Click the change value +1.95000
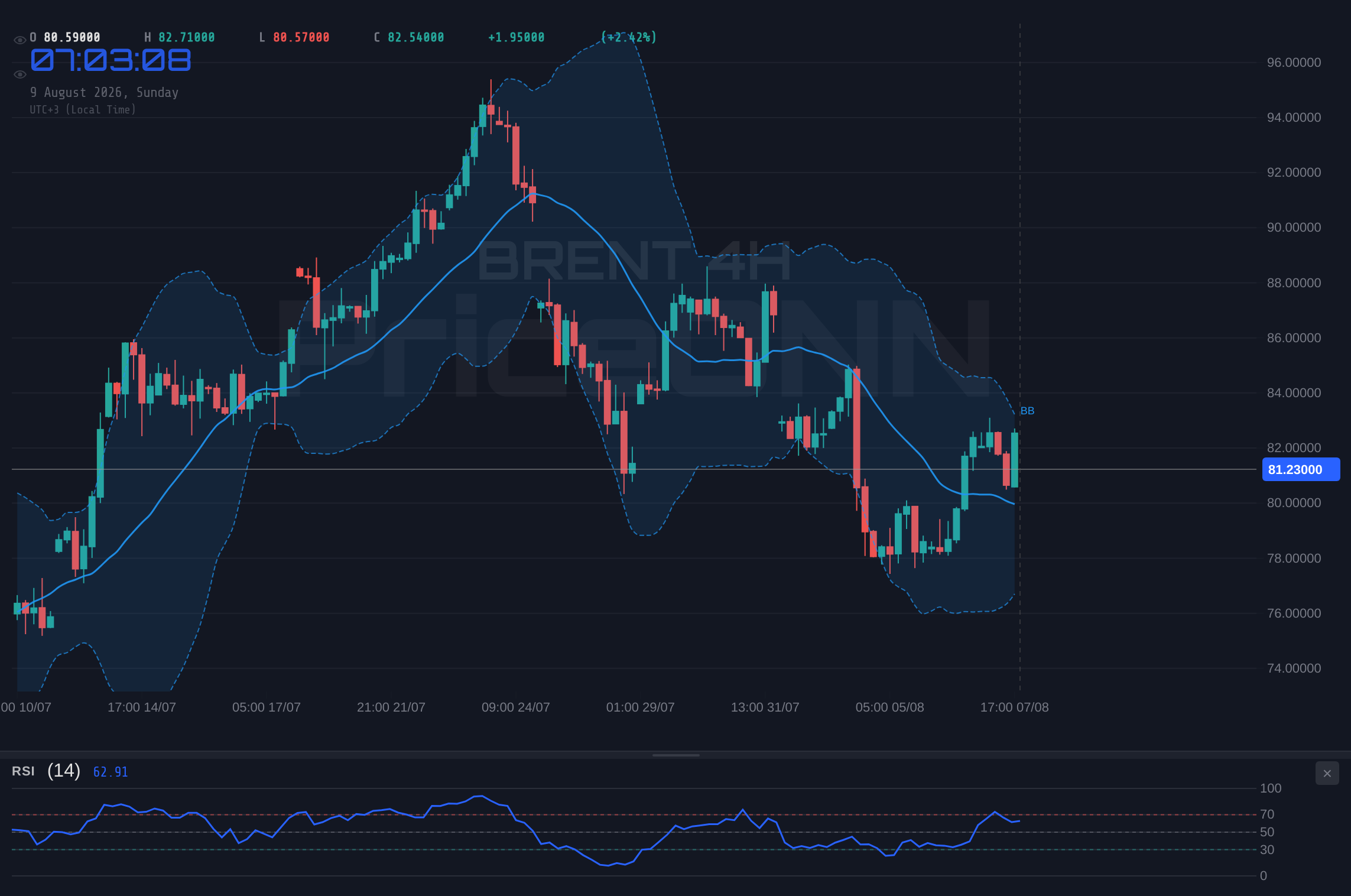1351x896 pixels. click(517, 37)
